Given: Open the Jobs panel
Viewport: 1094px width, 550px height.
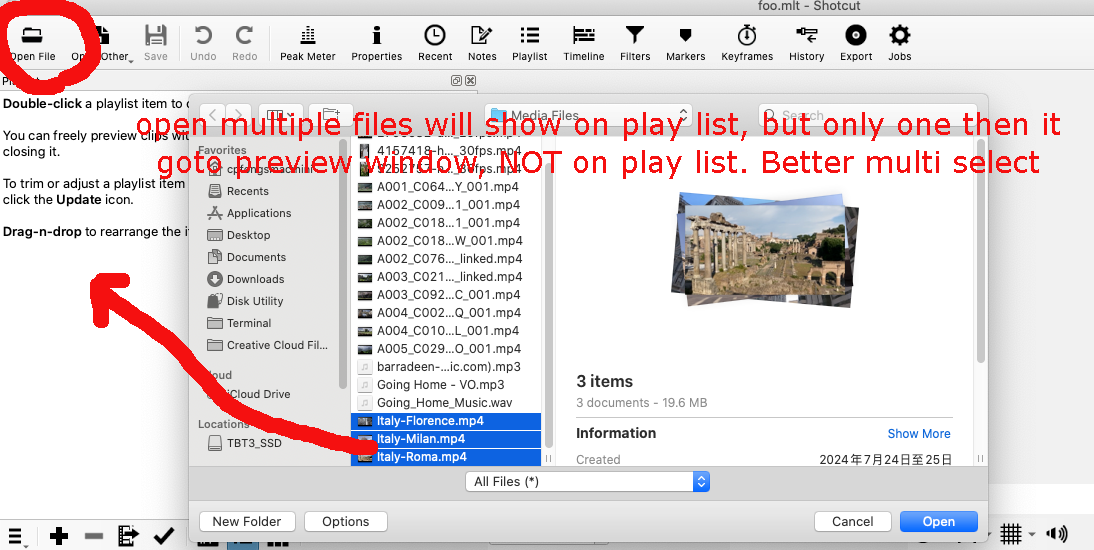Looking at the screenshot, I should (x=899, y=43).
